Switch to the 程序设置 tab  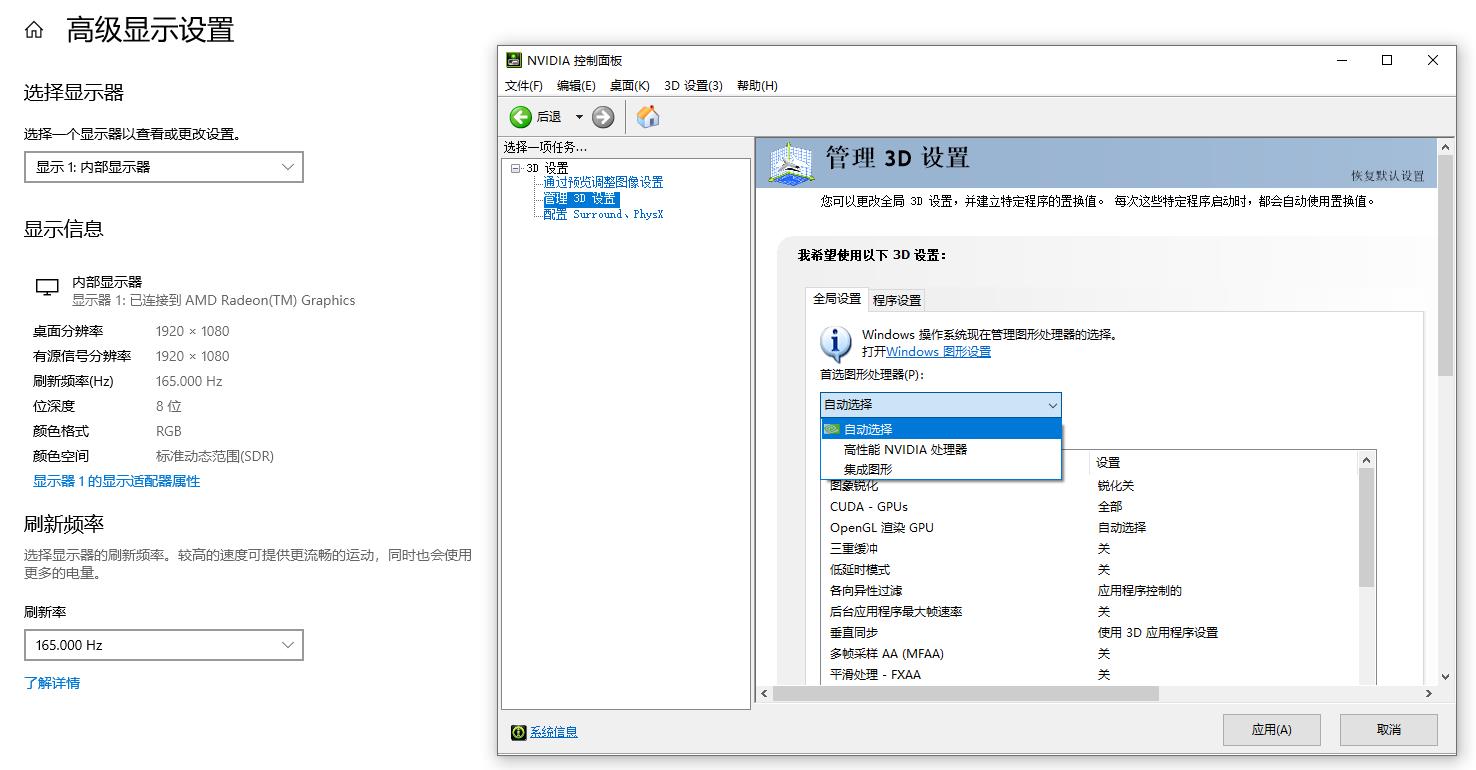pyautogui.click(x=896, y=299)
